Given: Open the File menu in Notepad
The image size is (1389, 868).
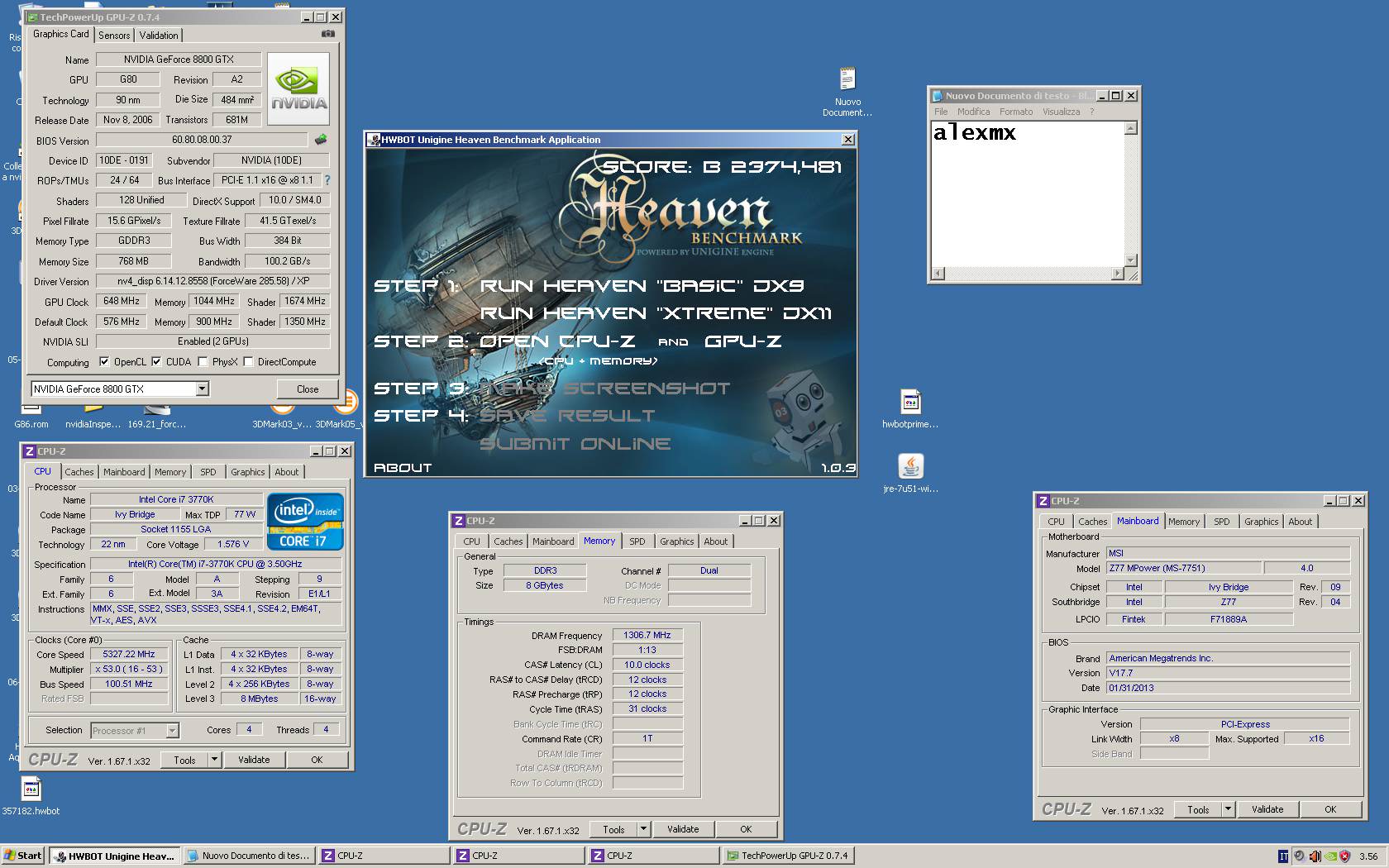Looking at the screenshot, I should point(941,112).
